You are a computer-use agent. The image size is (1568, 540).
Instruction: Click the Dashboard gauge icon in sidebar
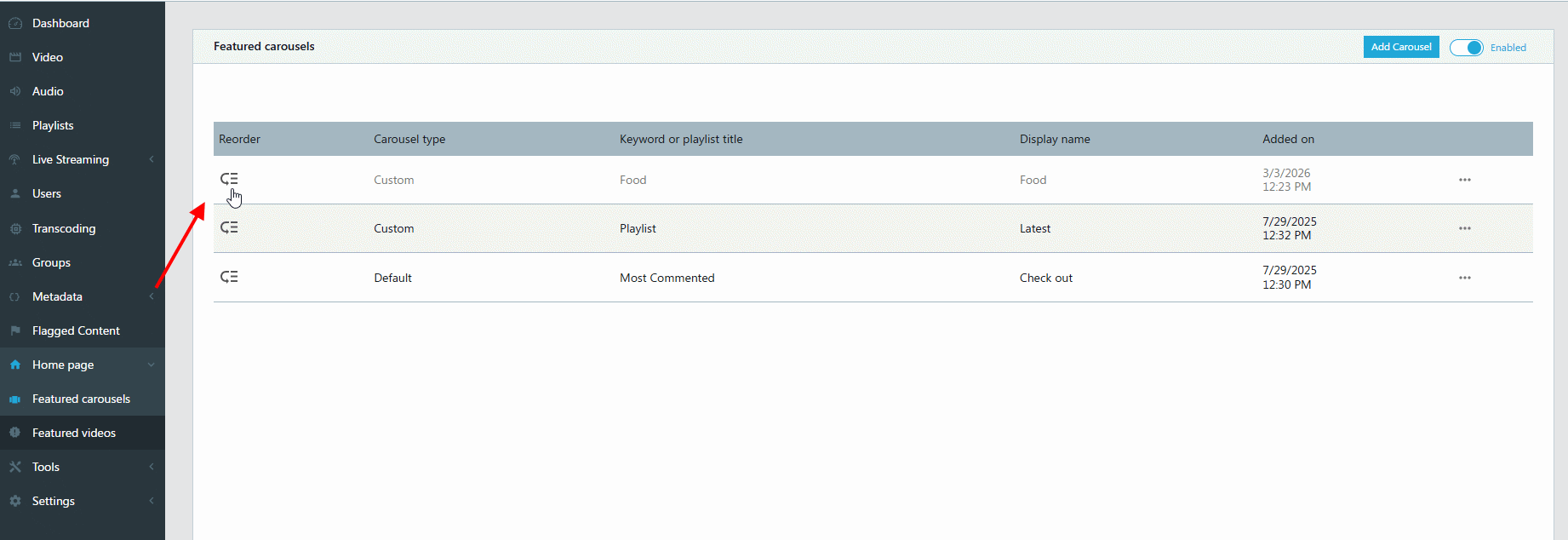15,23
